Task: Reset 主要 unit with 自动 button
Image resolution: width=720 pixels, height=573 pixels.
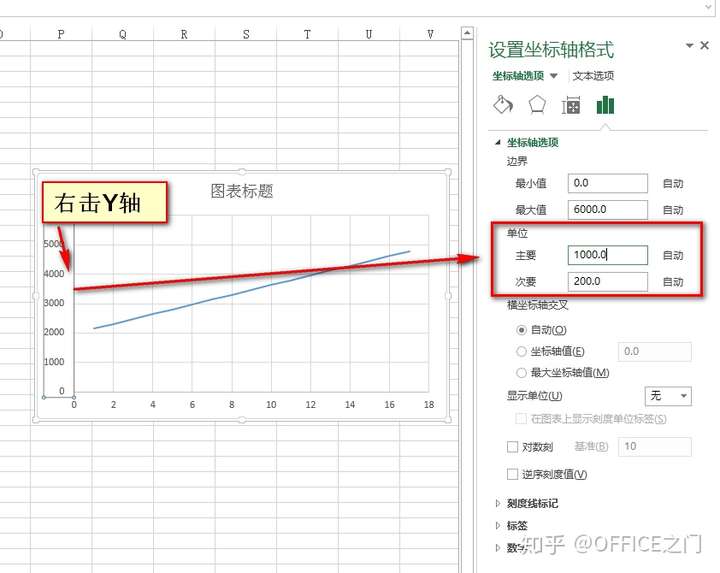Action: coord(673,255)
